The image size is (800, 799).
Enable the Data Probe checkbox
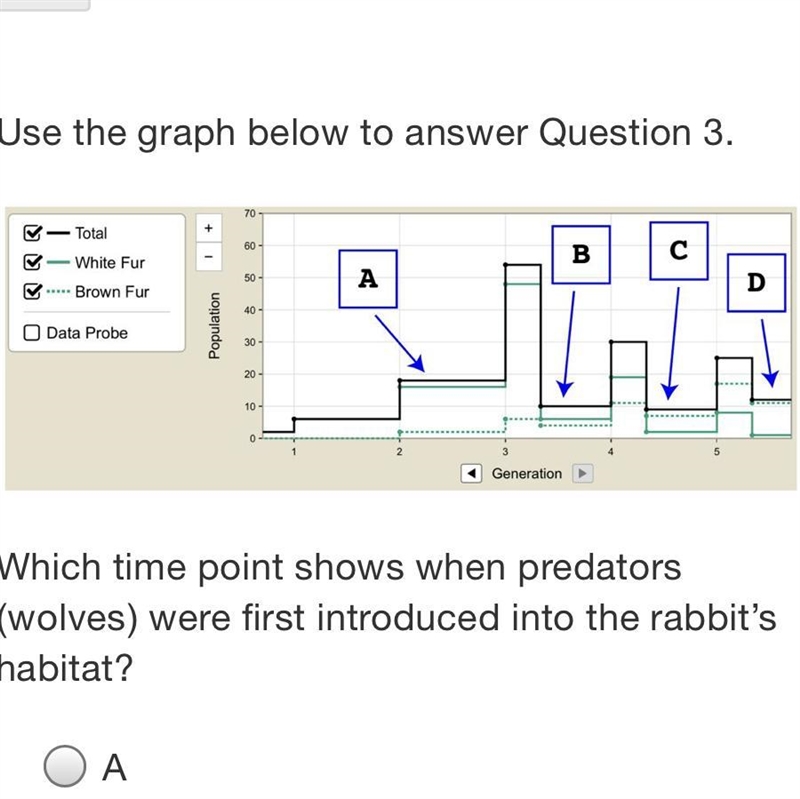point(32,333)
